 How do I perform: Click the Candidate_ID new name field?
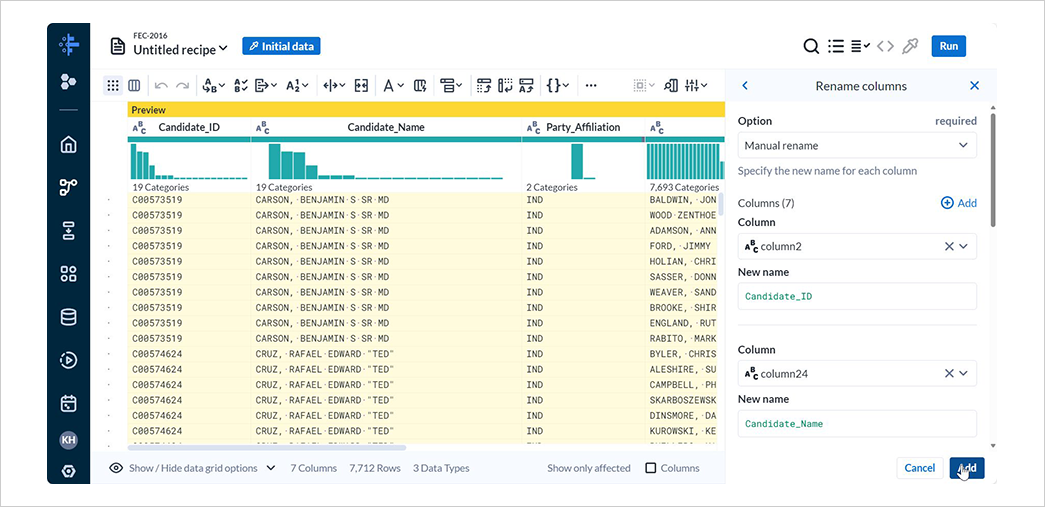click(857, 296)
